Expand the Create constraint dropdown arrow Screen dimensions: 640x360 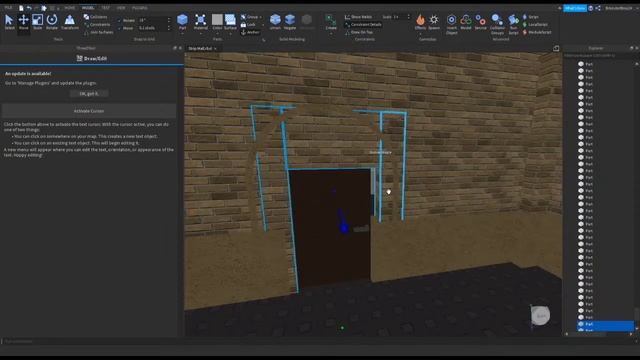[x=331, y=33]
